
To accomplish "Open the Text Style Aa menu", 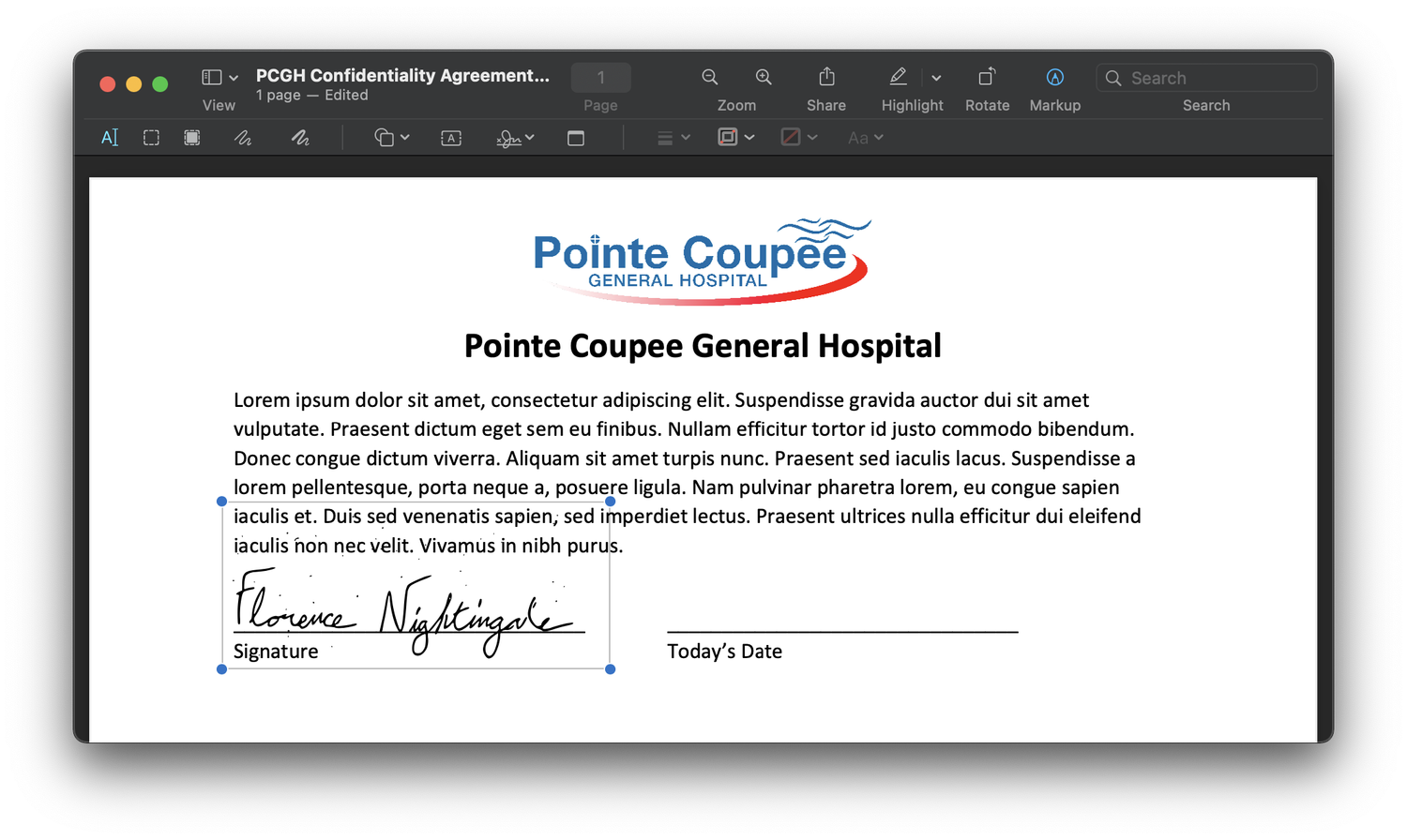I will click(x=865, y=138).
